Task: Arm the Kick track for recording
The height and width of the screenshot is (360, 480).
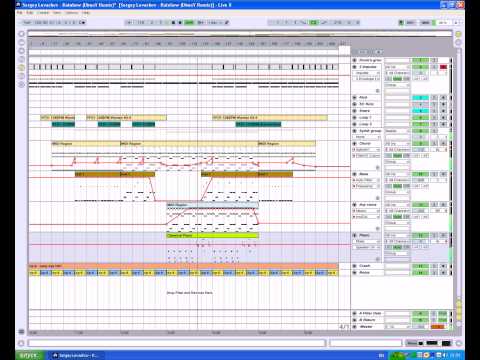Action: pos(443,98)
